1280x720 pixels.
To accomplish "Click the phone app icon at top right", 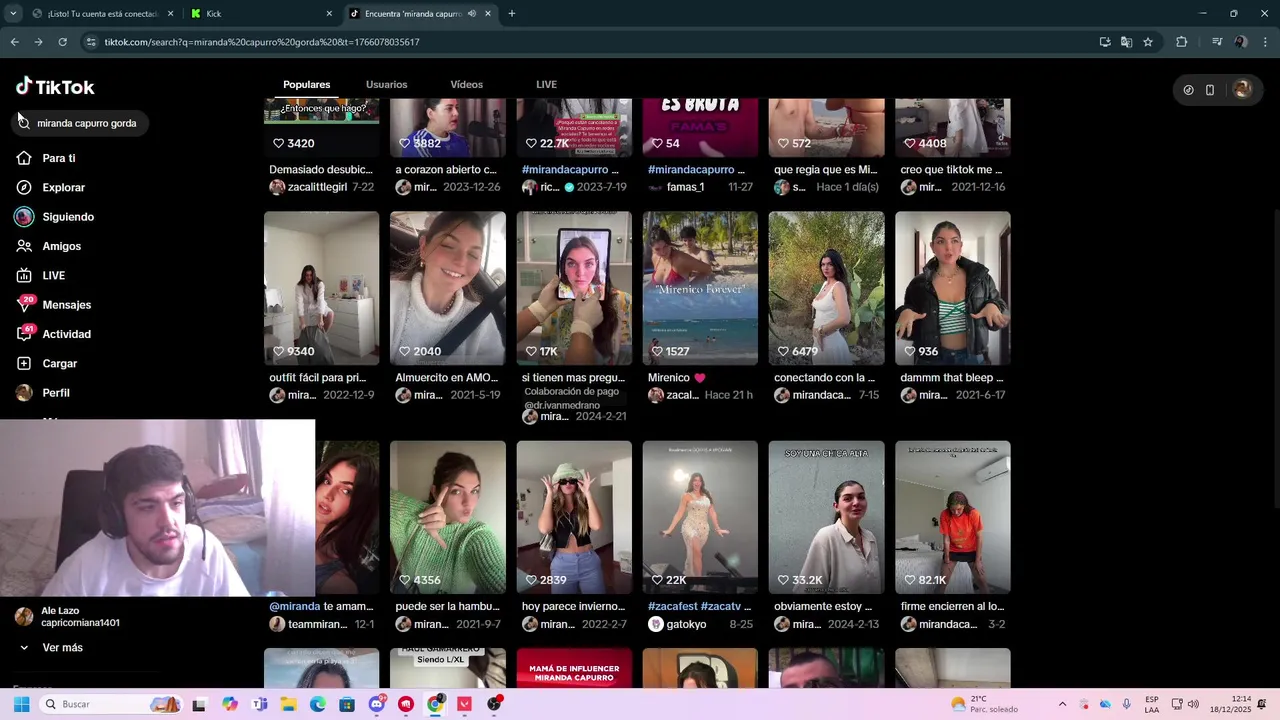I will coord(1210,90).
